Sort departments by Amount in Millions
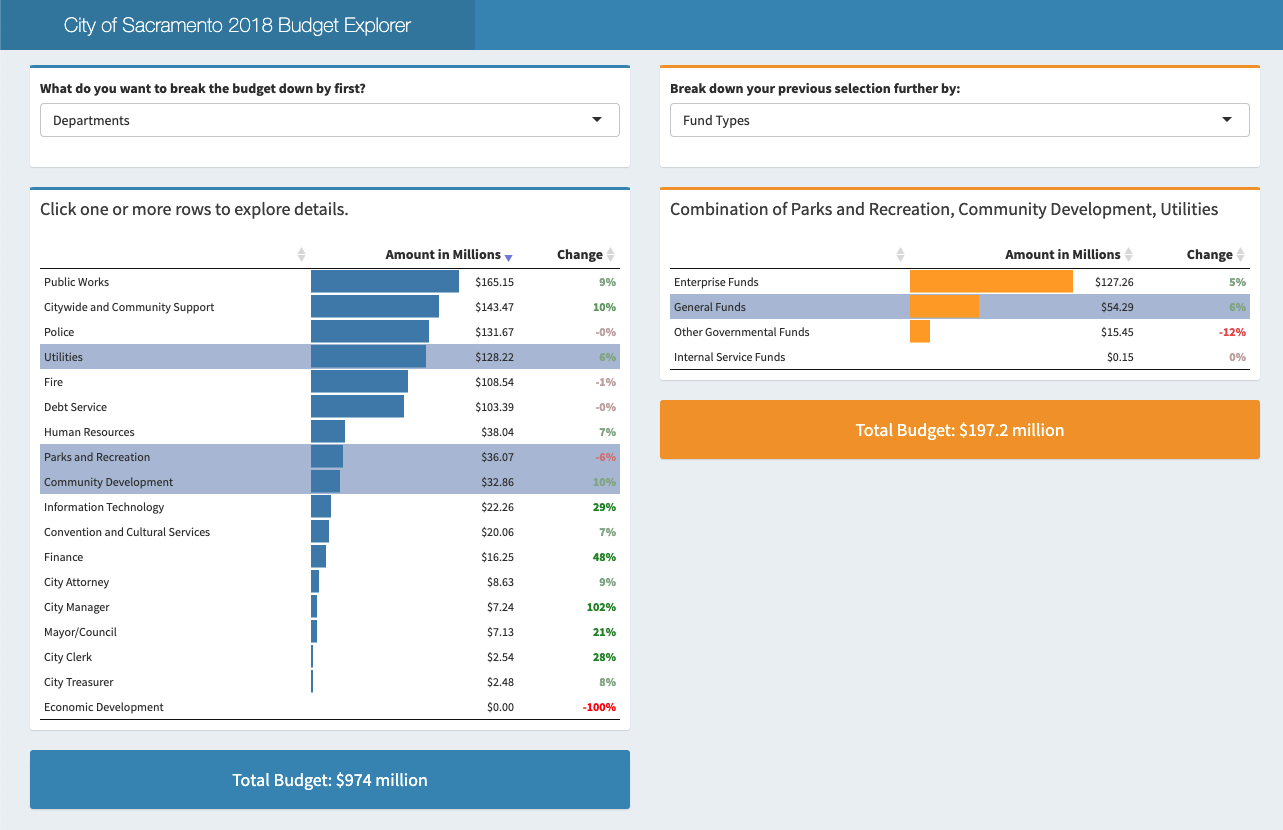 [449, 255]
